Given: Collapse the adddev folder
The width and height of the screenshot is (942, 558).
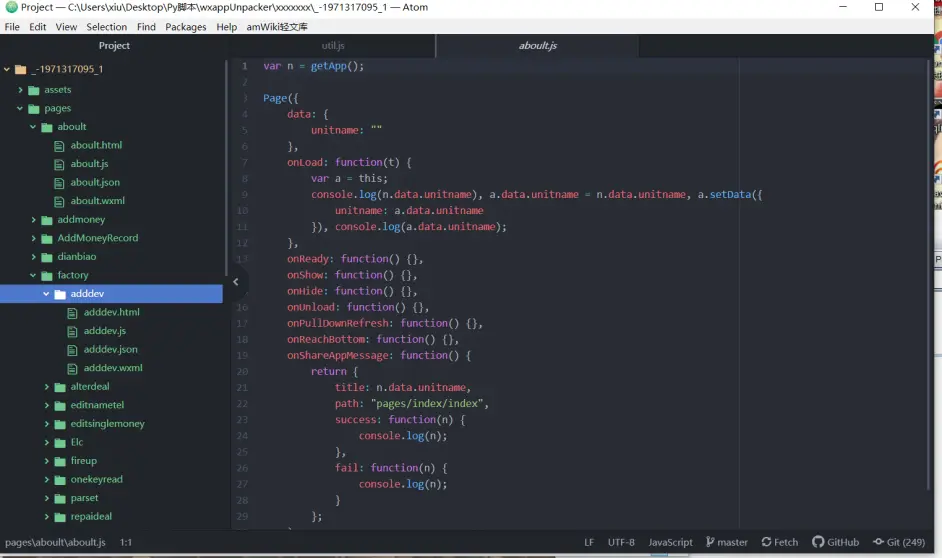Looking at the screenshot, I should [46, 294].
